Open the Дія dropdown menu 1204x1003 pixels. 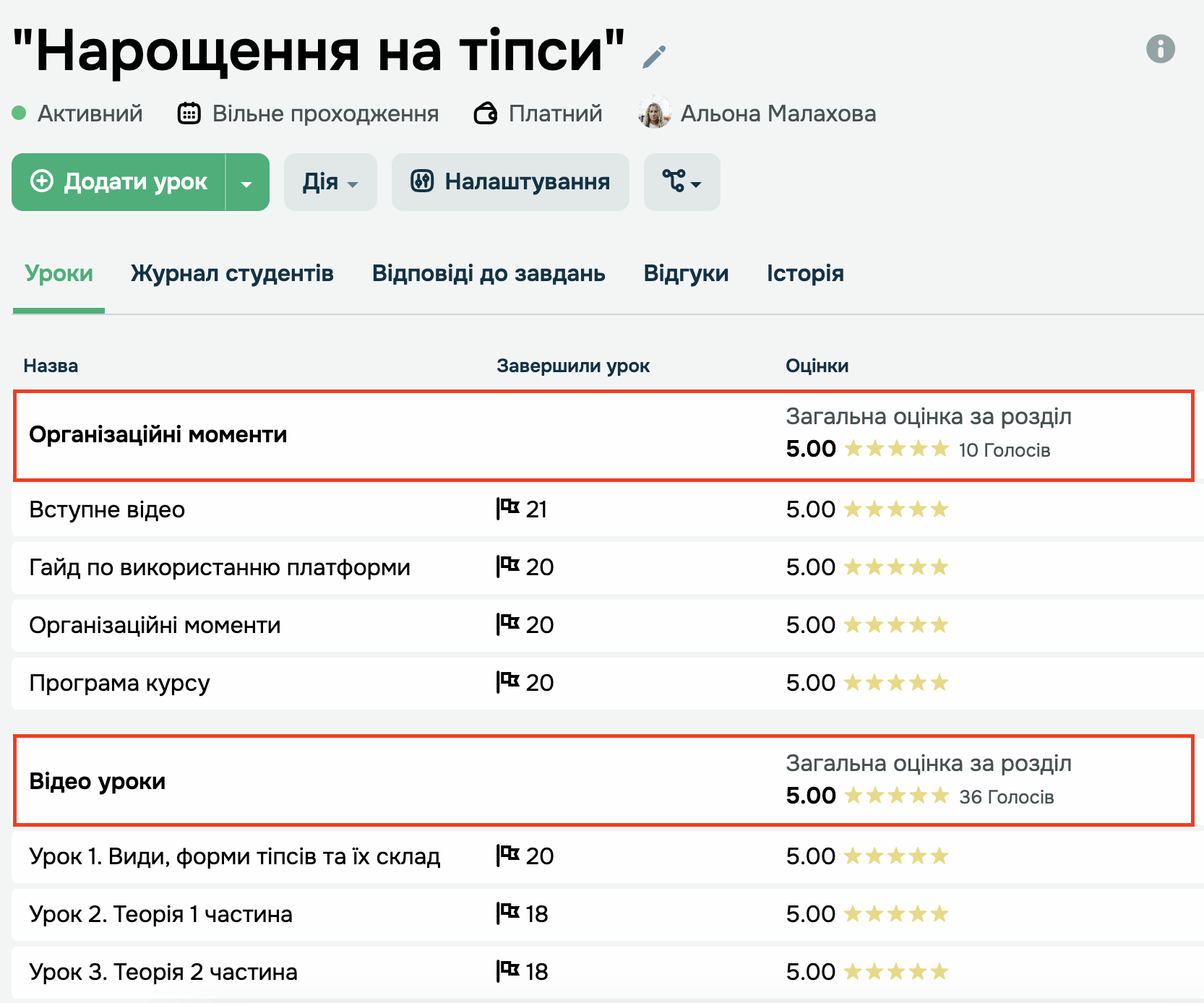[x=330, y=182]
